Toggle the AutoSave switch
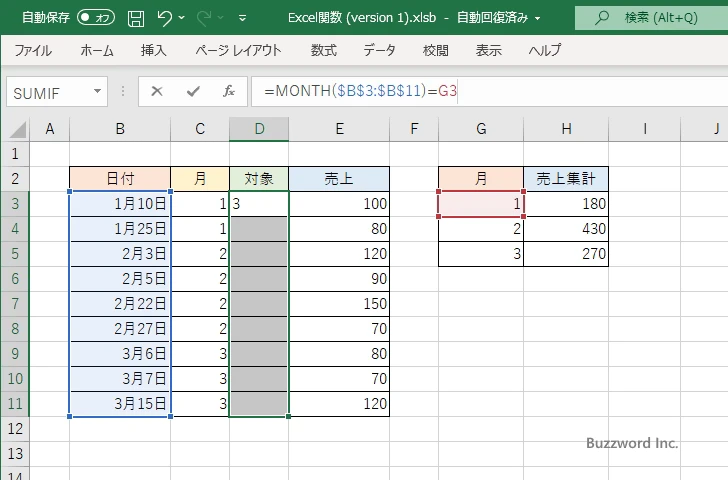 (96, 17)
